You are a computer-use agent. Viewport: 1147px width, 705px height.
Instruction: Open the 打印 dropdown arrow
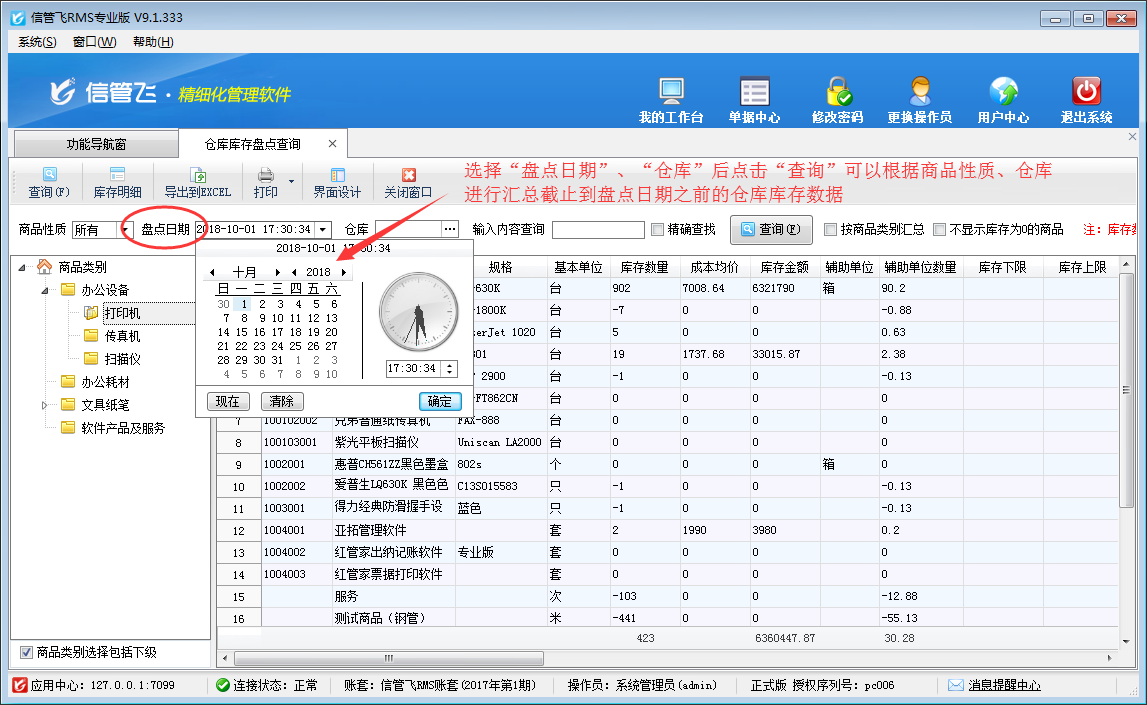pos(291,182)
